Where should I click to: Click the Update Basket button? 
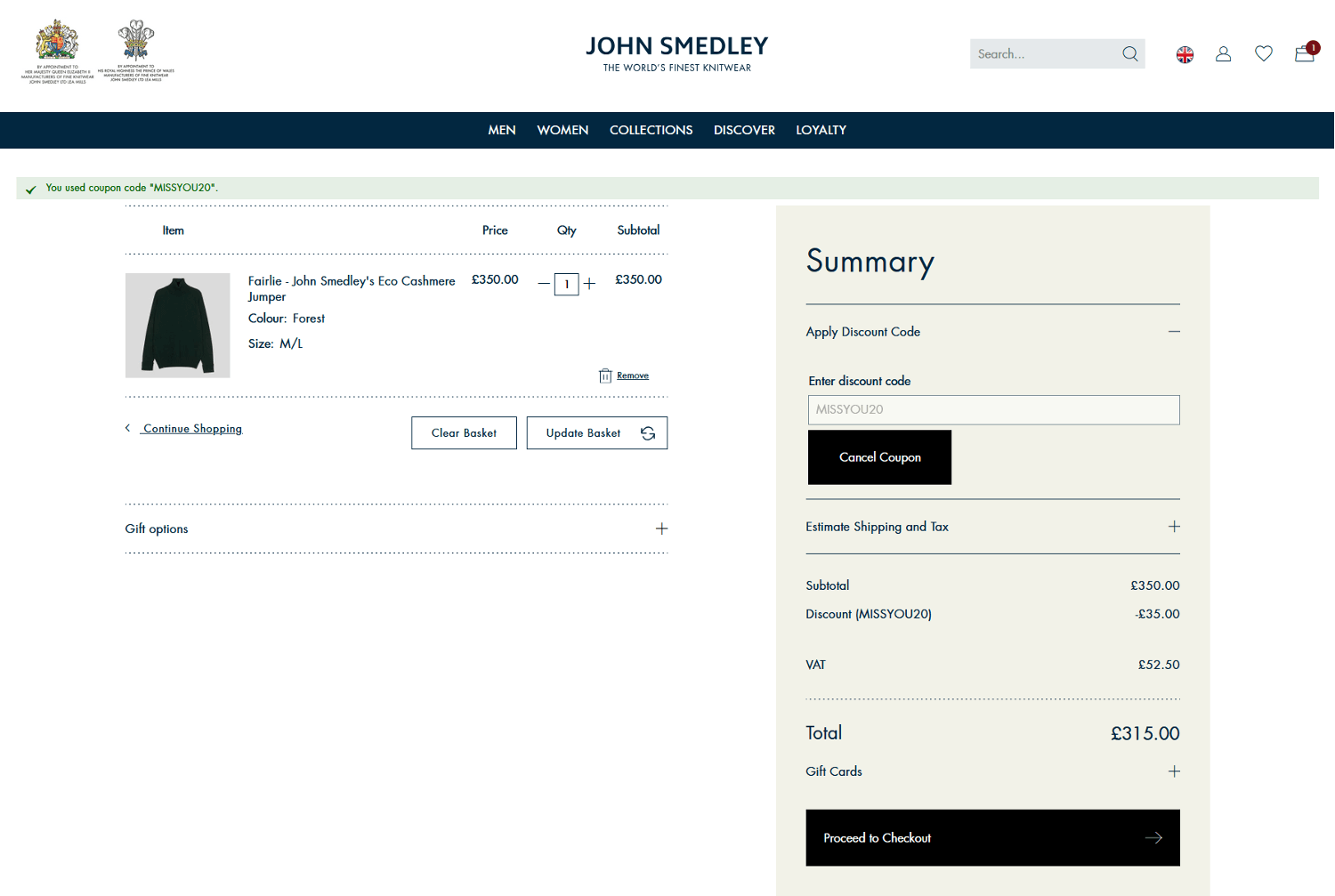tap(597, 433)
